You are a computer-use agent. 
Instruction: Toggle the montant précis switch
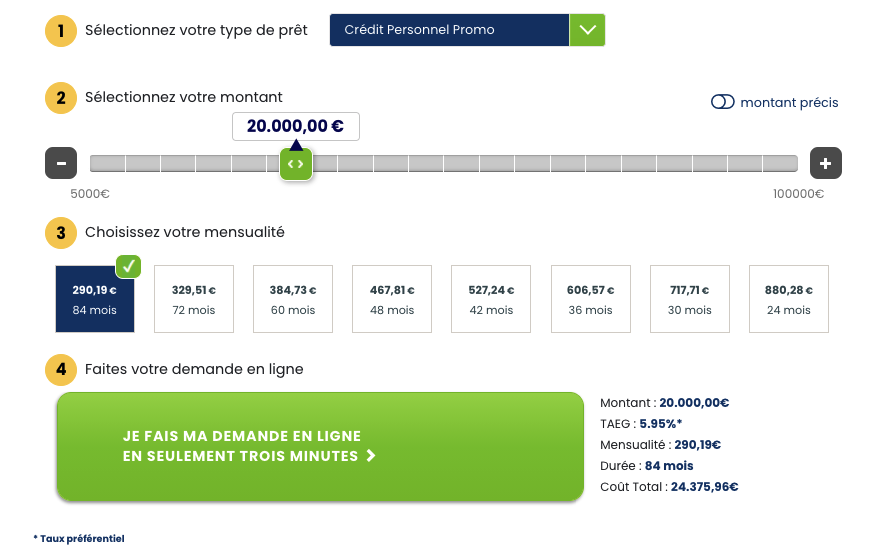pyautogui.click(x=723, y=102)
